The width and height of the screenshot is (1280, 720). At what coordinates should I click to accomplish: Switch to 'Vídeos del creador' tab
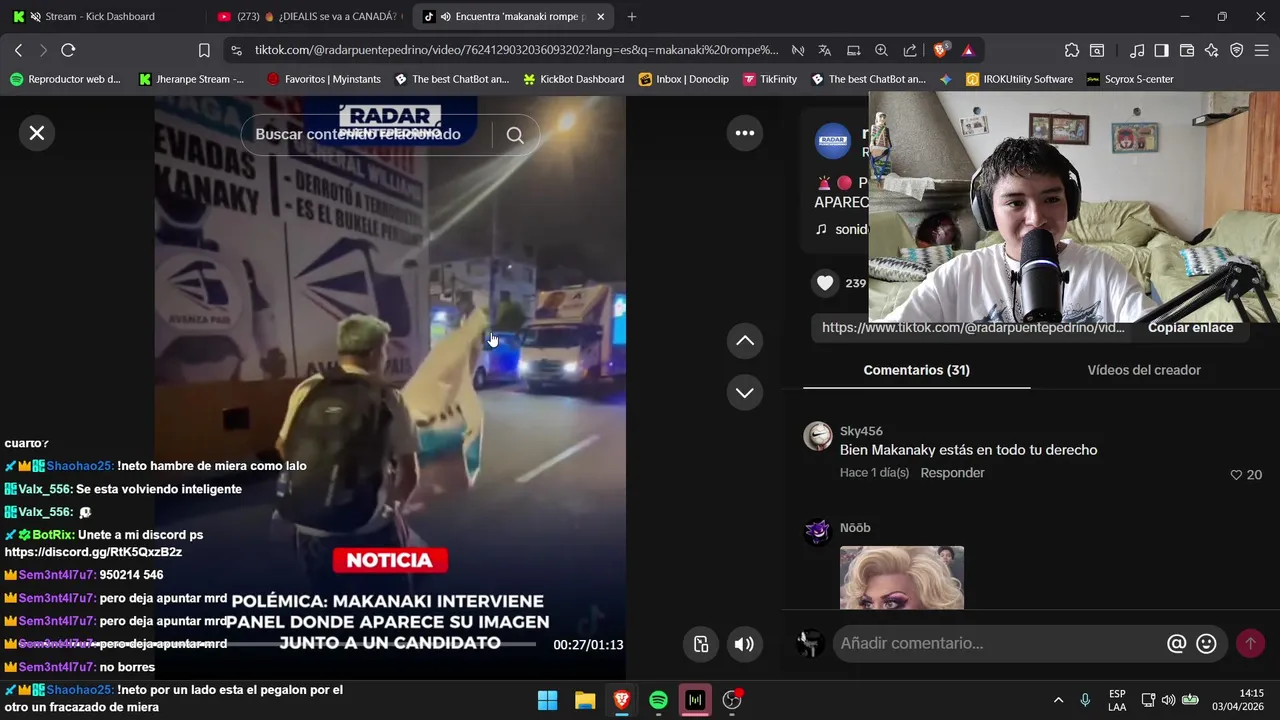(1144, 370)
